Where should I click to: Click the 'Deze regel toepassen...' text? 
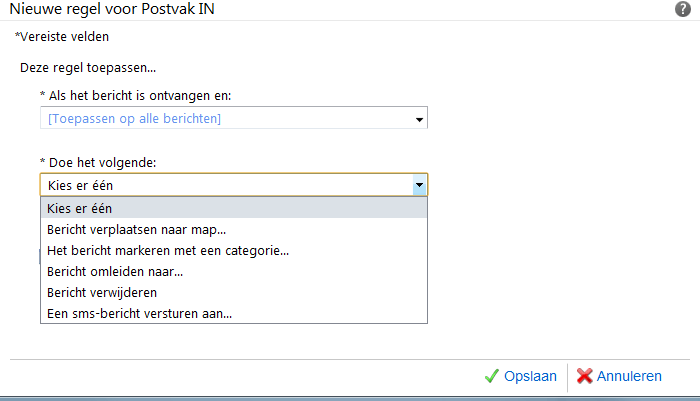pyautogui.click(x=92, y=69)
